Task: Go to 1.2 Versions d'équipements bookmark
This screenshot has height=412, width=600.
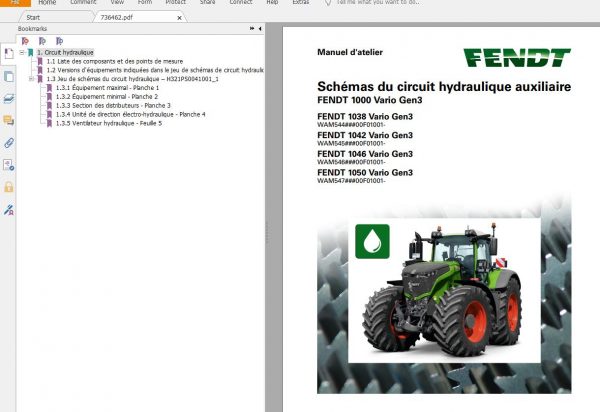Action: [x=155, y=70]
